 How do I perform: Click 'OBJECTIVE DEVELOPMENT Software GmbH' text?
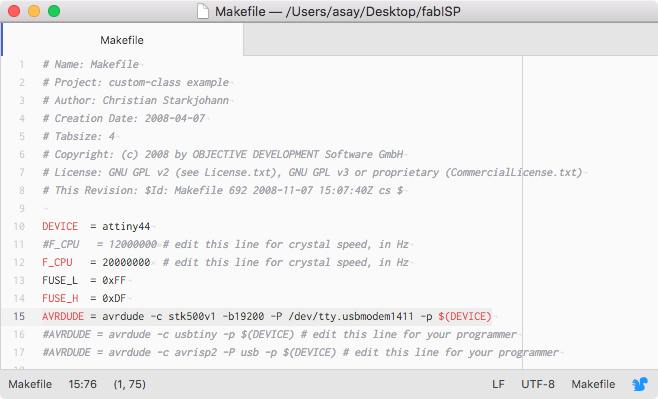click(298, 155)
